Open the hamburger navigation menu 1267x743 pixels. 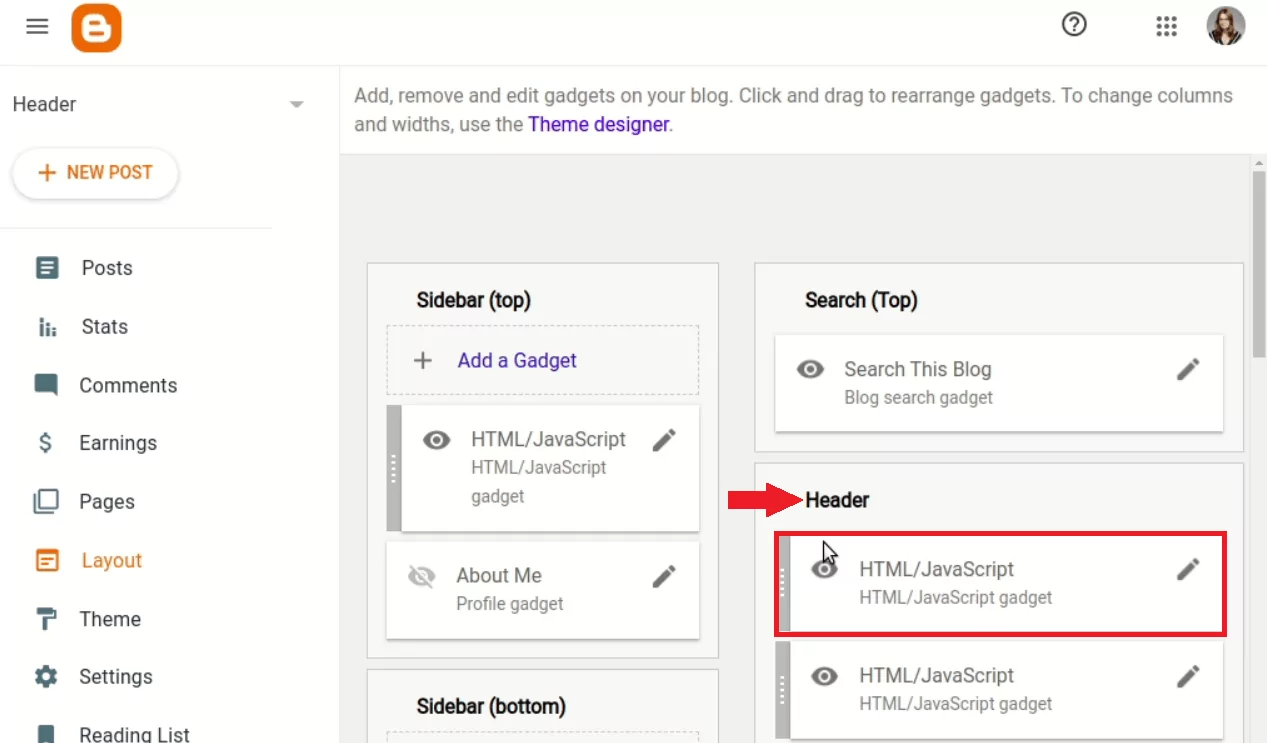(x=37, y=26)
